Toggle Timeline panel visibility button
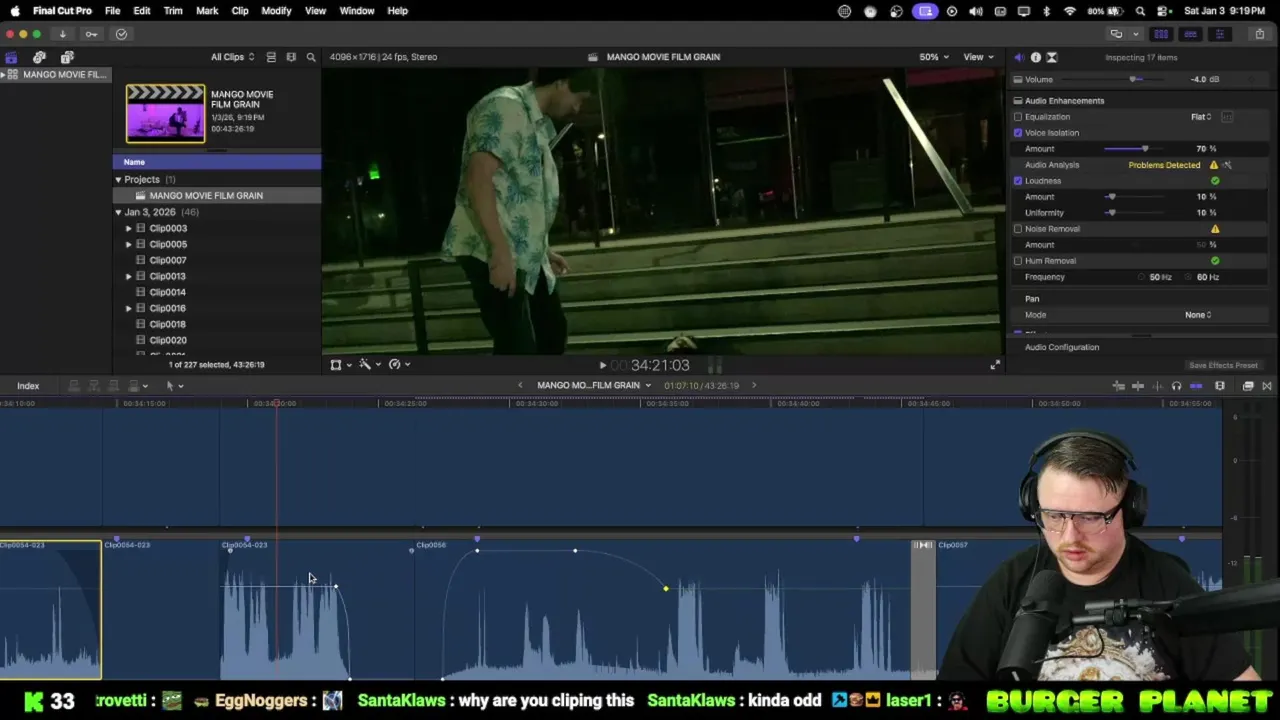The image size is (1280, 720). [x=1190, y=34]
